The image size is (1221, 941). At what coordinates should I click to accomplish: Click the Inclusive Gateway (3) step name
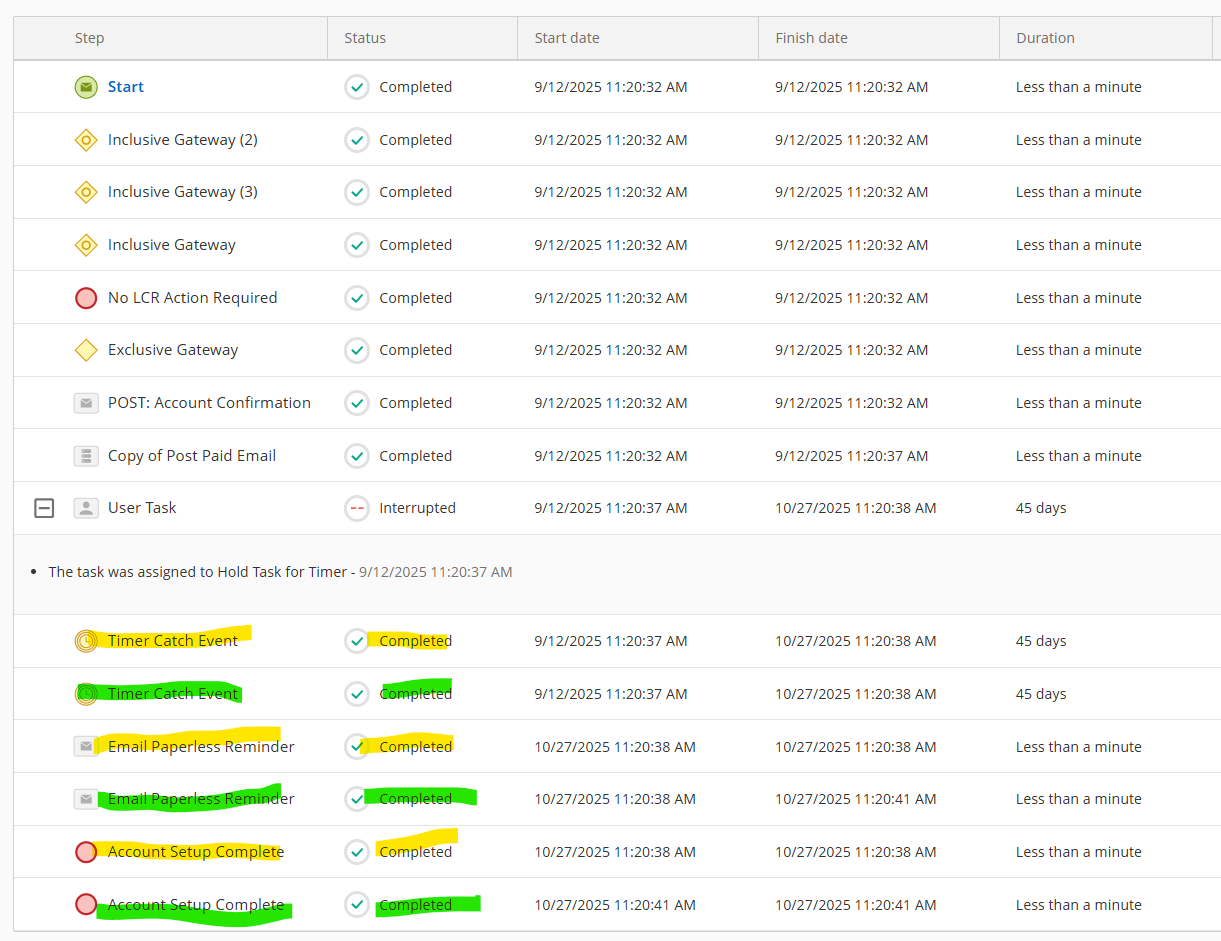click(x=182, y=192)
